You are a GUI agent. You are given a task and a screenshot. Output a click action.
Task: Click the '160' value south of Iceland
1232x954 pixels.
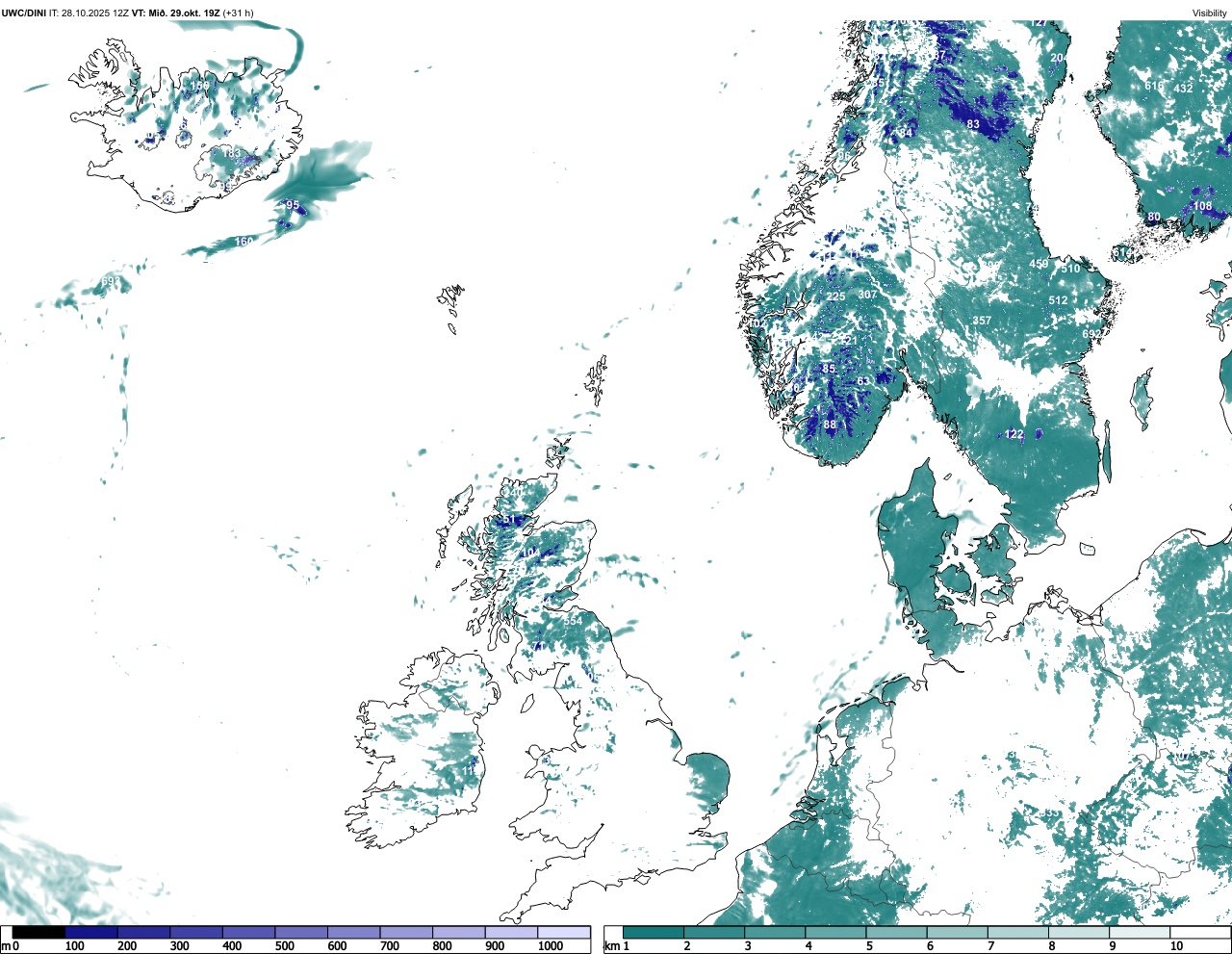click(x=244, y=242)
